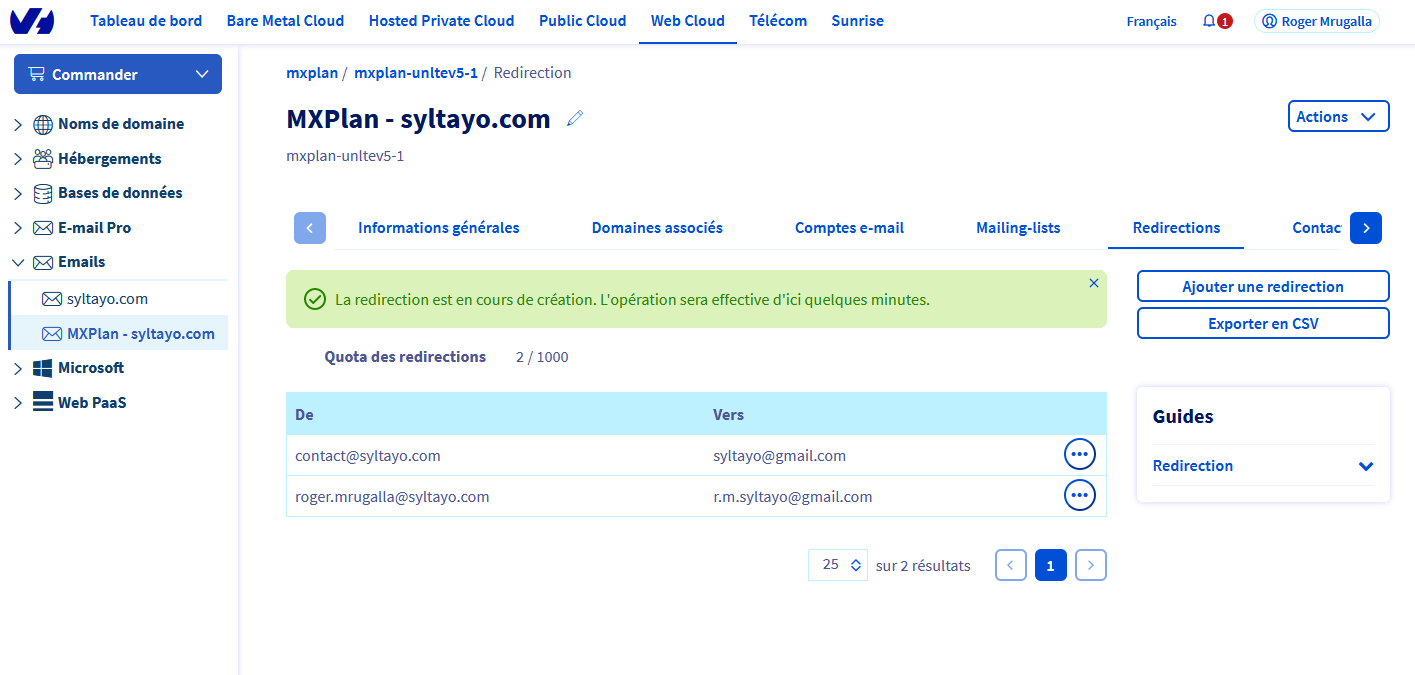Expand the Hébergements sidebar section
The height and width of the screenshot is (675, 1415).
tap(18, 159)
